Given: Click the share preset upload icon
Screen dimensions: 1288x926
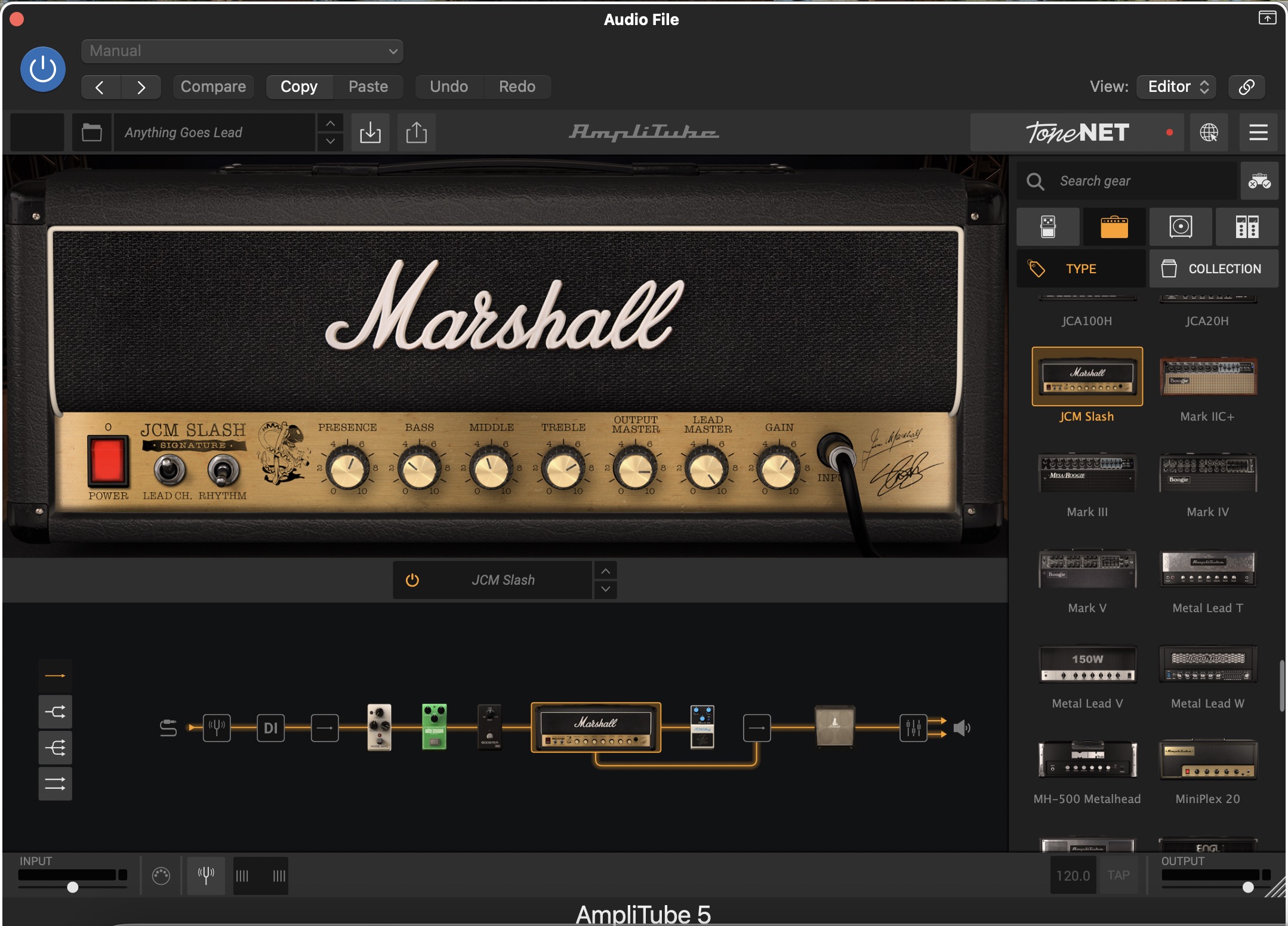Looking at the screenshot, I should point(417,132).
